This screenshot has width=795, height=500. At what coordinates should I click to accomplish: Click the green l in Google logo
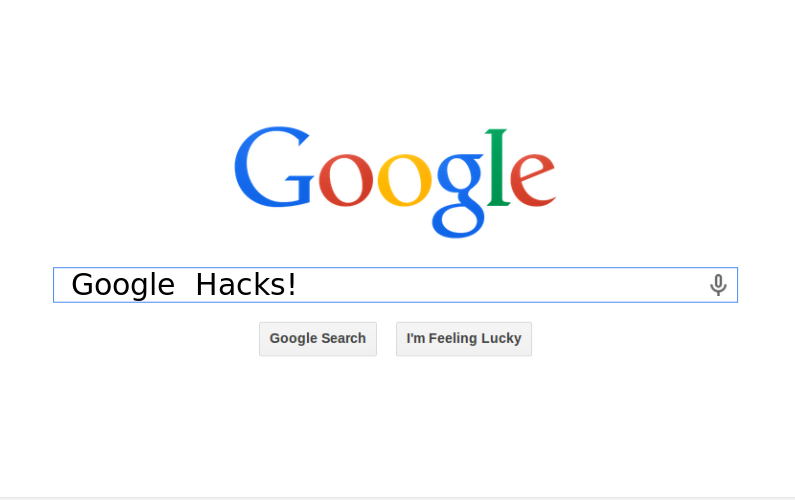[498, 167]
